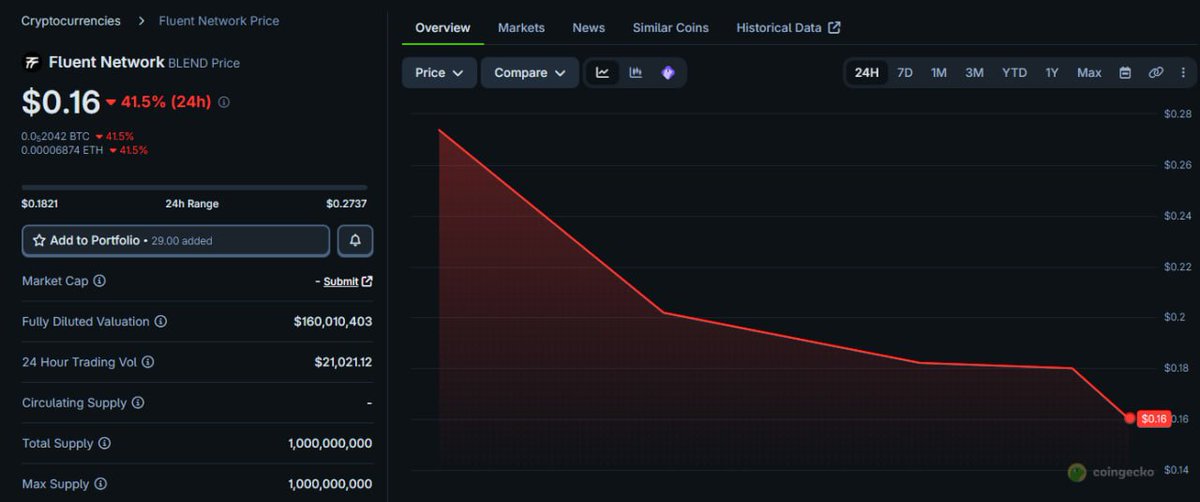Click the $0.1821 range low value
This screenshot has height=502, width=1200.
pos(40,204)
